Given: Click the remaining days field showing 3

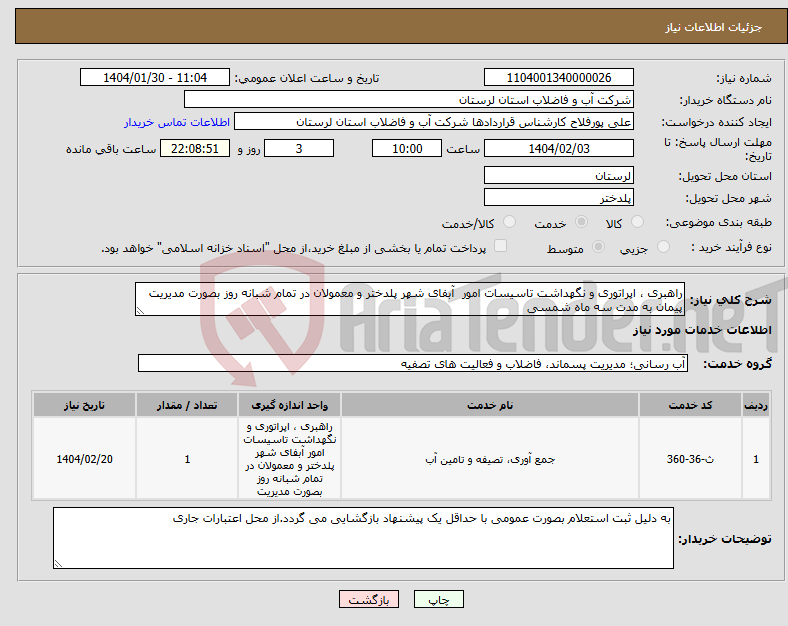Looking at the screenshot, I should (x=299, y=148).
